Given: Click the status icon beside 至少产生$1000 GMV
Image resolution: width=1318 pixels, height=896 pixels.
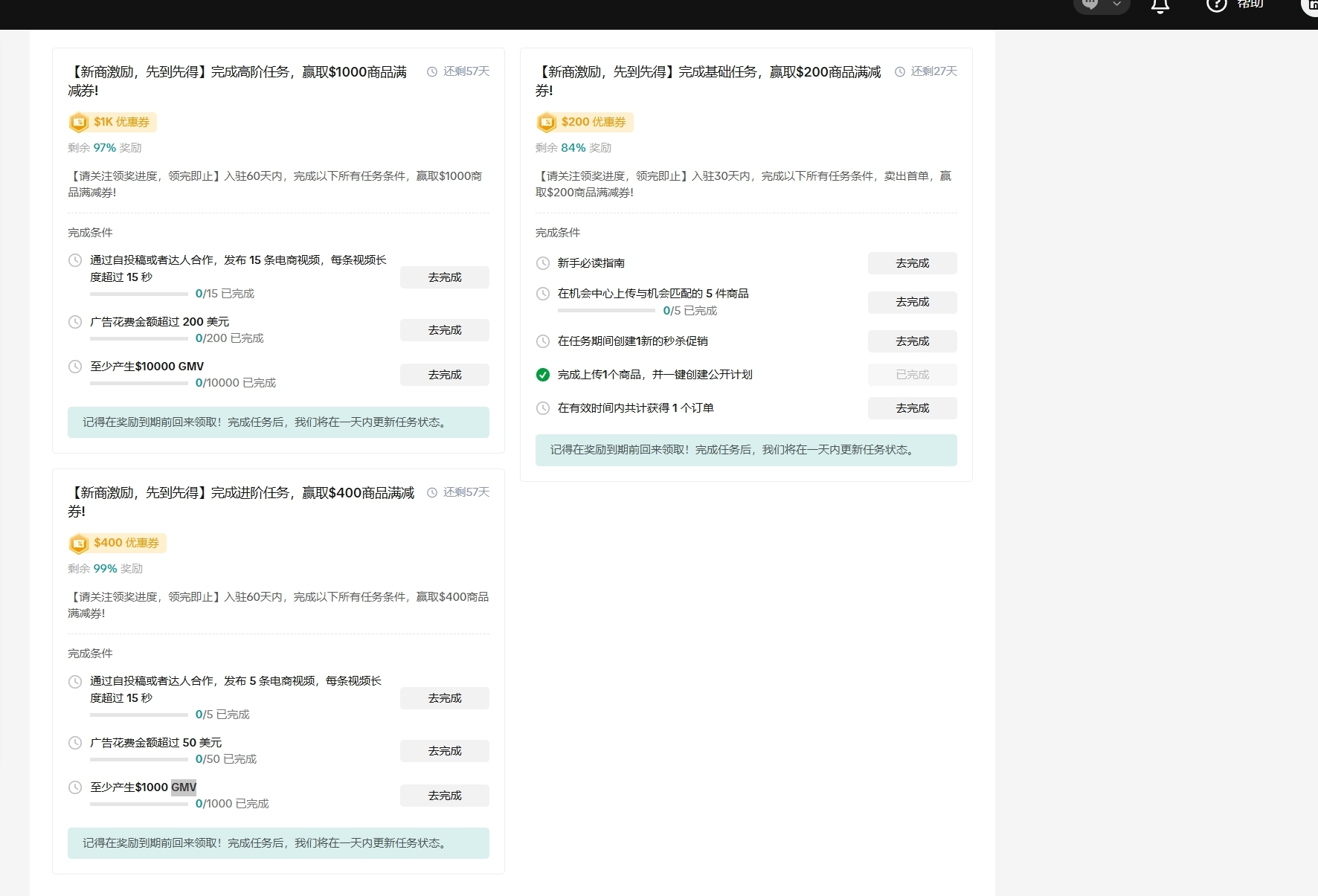Looking at the screenshot, I should coord(75,787).
